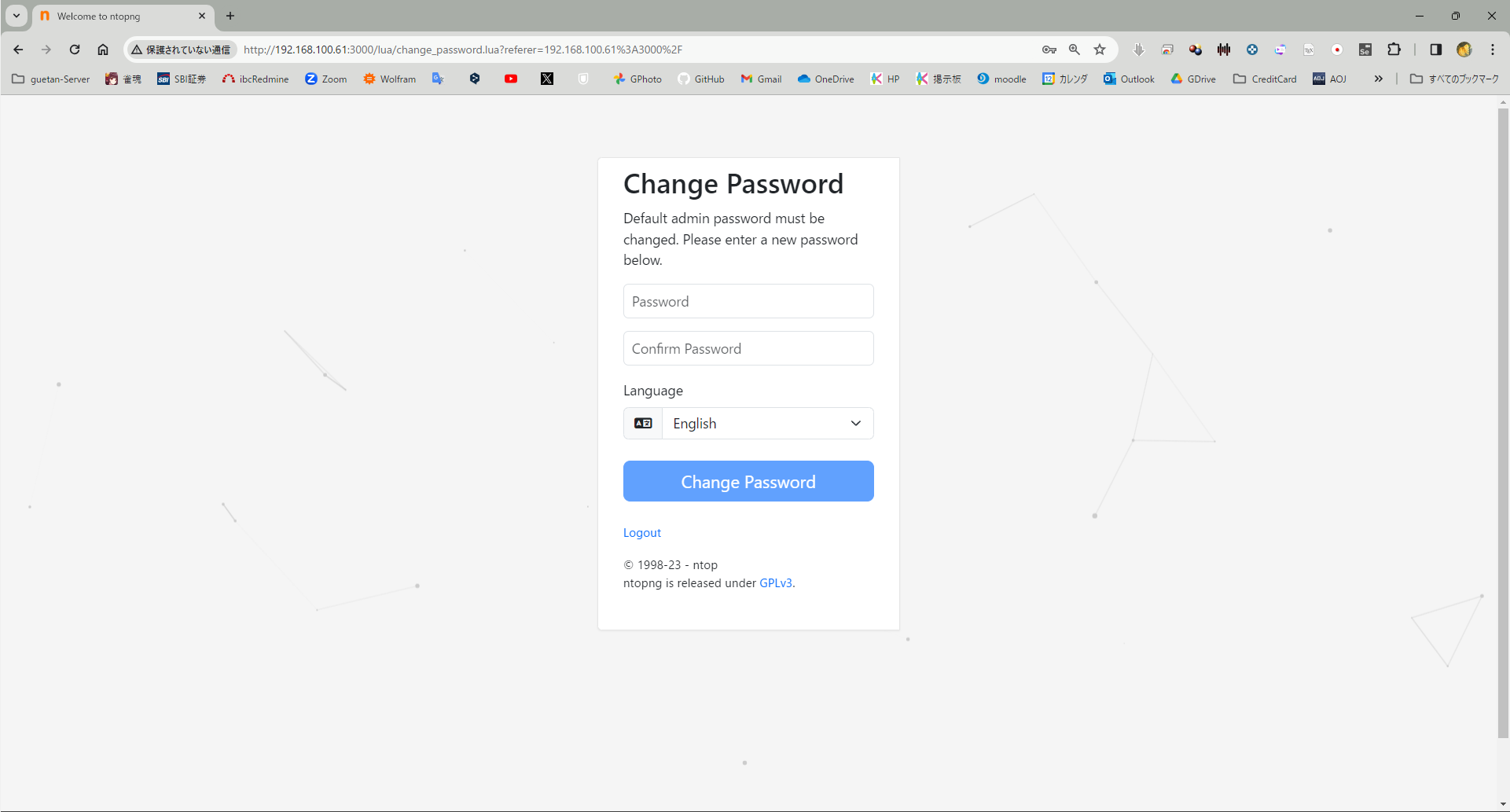Select the Welcome to ntopng tab
This screenshot has height=812, width=1510.
(x=118, y=16)
